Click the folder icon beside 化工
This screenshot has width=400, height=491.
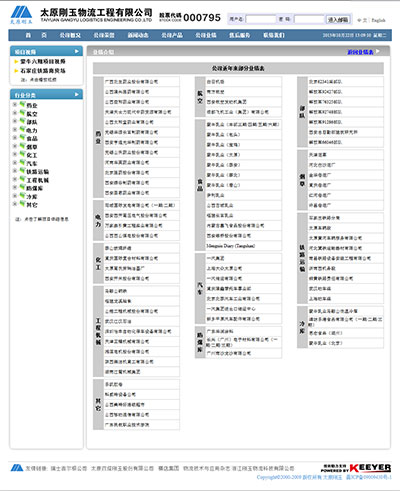coord(22,154)
